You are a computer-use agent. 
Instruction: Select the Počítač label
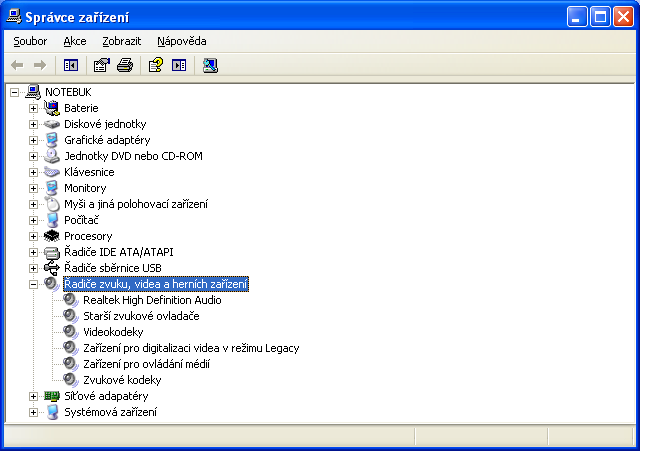(81, 220)
